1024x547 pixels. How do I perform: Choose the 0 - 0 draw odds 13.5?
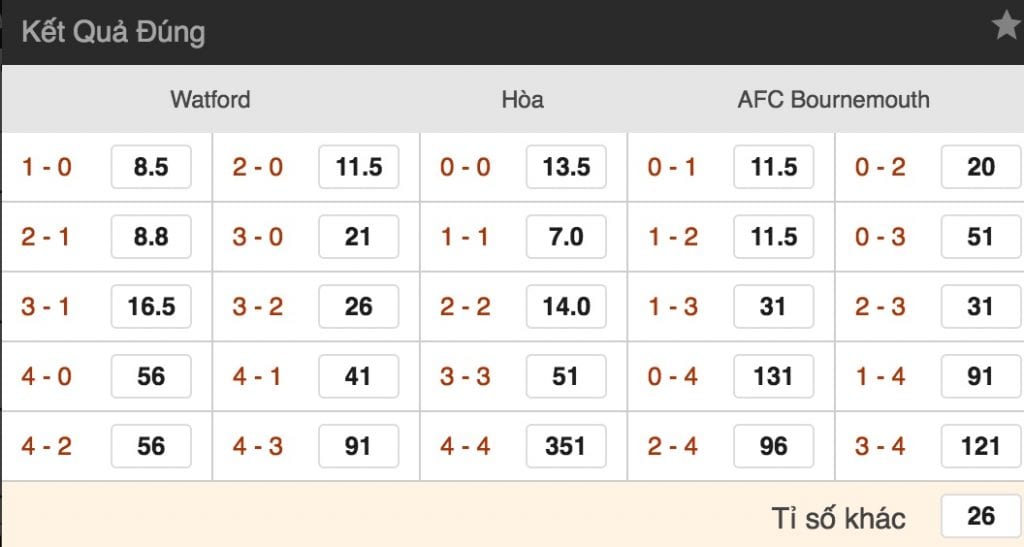pos(566,167)
